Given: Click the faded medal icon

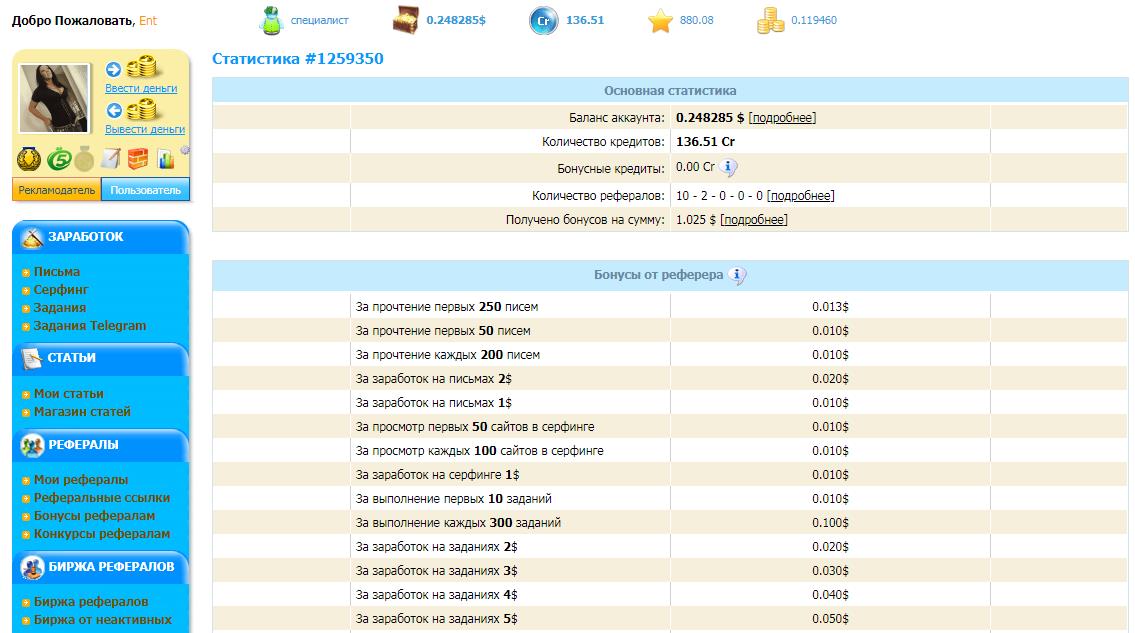Looking at the screenshot, I should (85, 159).
